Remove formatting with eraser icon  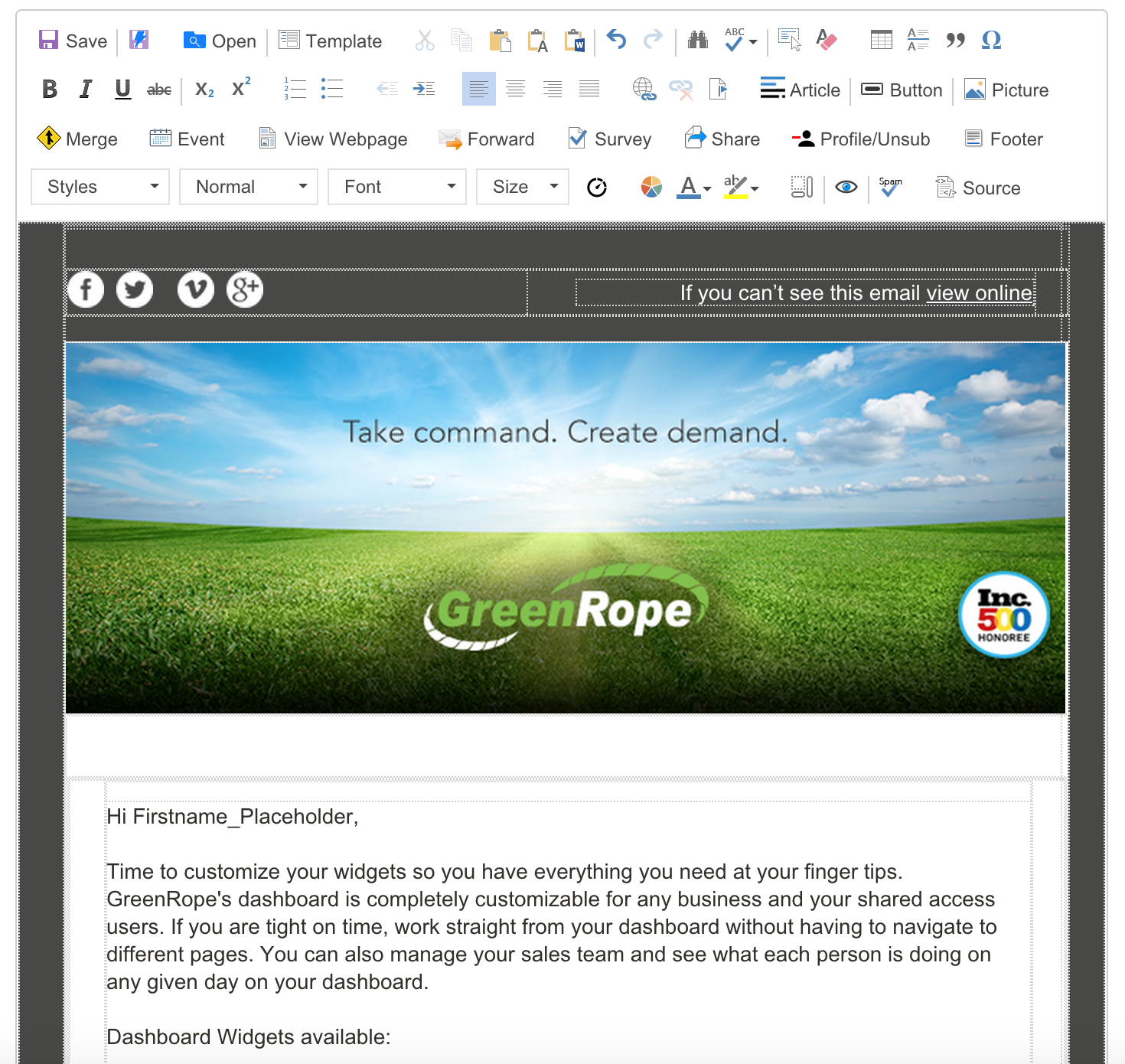827,40
